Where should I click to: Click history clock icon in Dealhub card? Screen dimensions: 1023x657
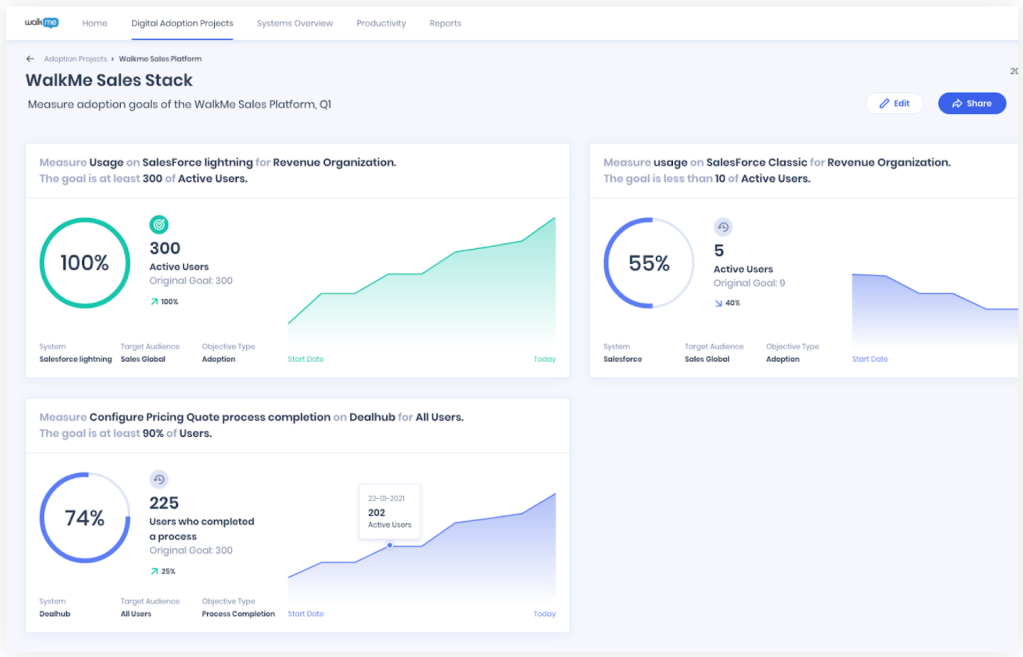(x=158, y=479)
